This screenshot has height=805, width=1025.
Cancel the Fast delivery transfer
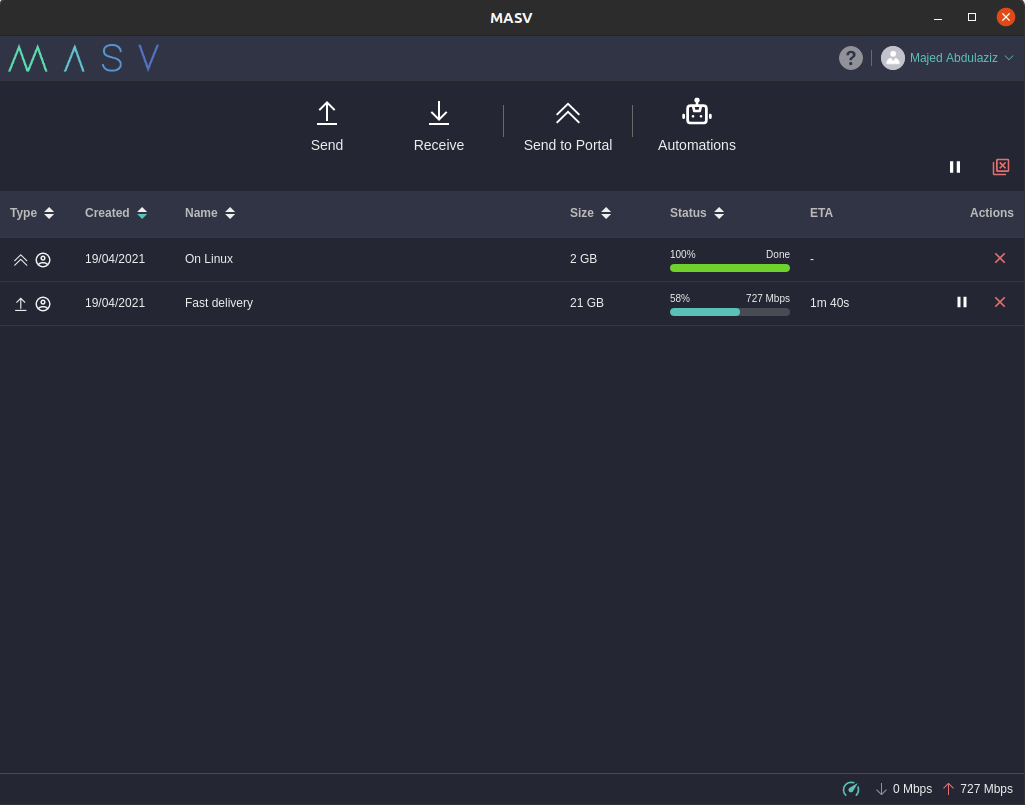[1000, 302]
